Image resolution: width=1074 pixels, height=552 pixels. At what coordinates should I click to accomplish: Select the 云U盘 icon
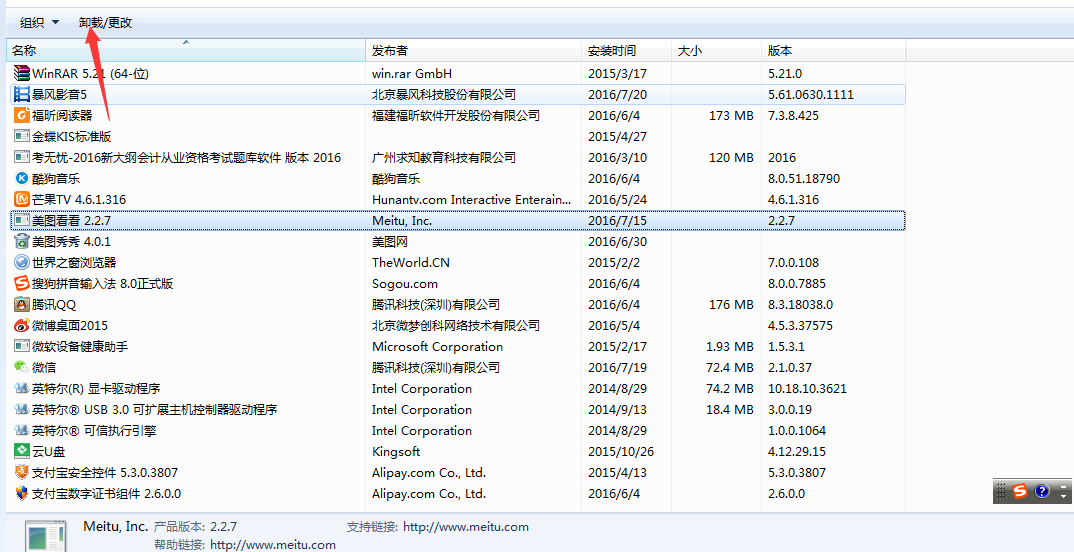pos(22,452)
